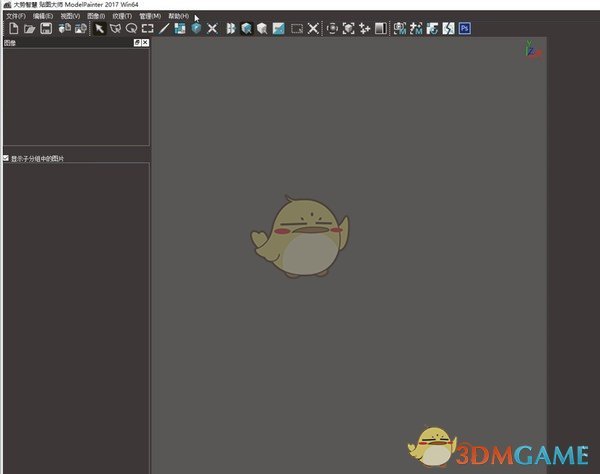Open in Photoshop with Ps icon
The image size is (600, 474).
(465, 29)
